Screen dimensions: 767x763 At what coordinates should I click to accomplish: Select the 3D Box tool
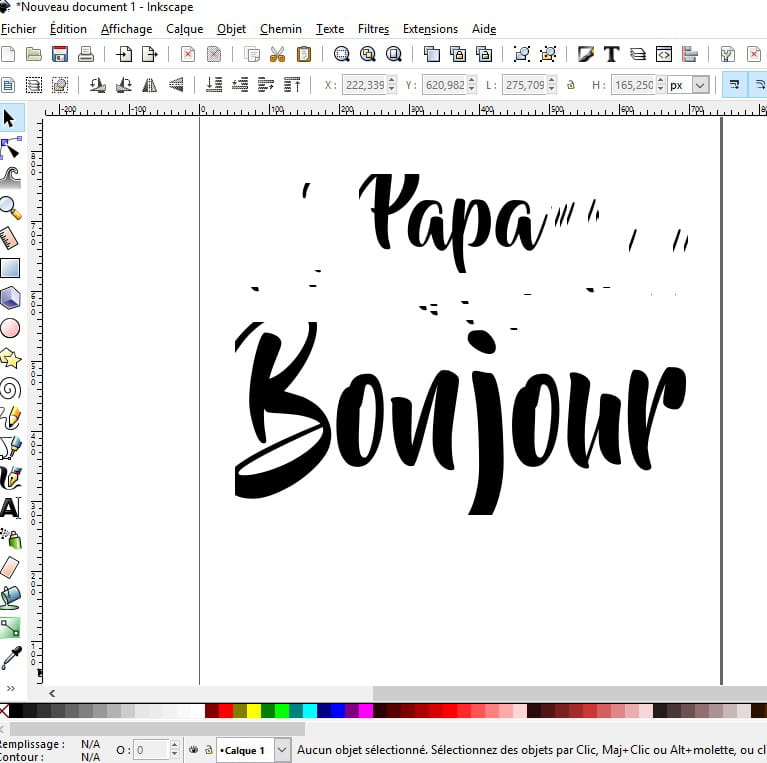[x=10, y=298]
